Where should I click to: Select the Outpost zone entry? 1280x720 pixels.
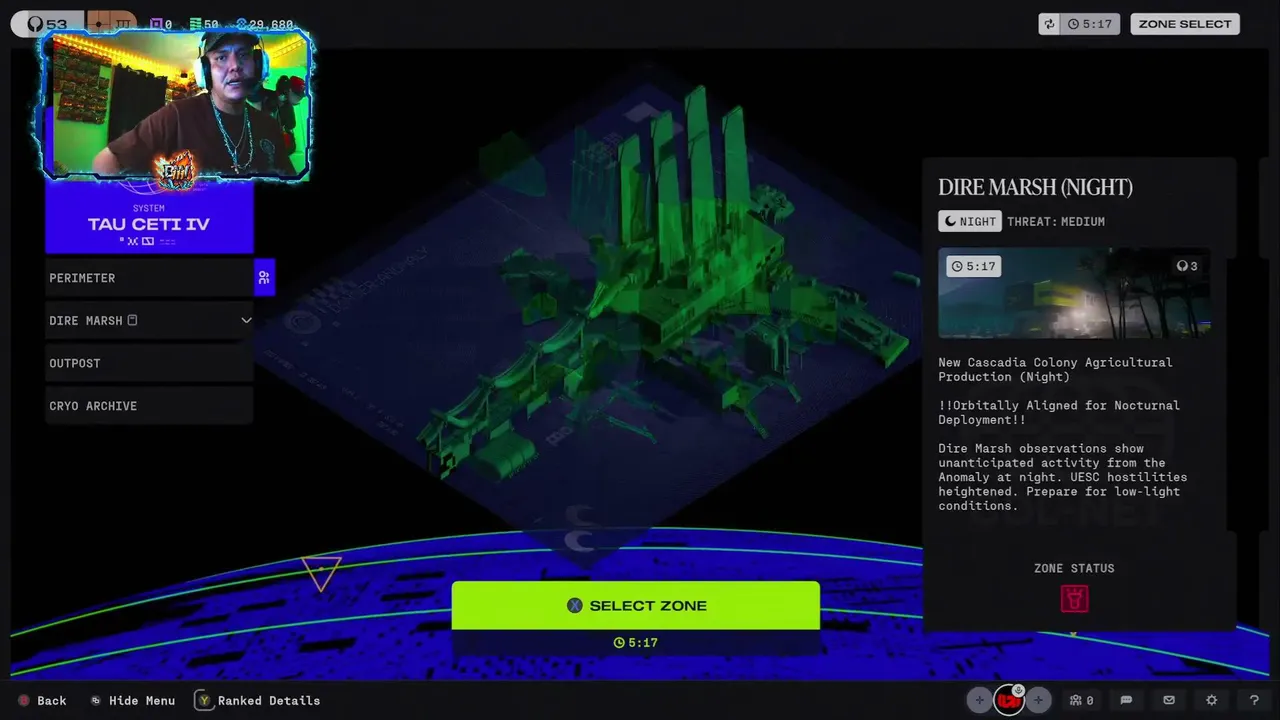(149, 363)
